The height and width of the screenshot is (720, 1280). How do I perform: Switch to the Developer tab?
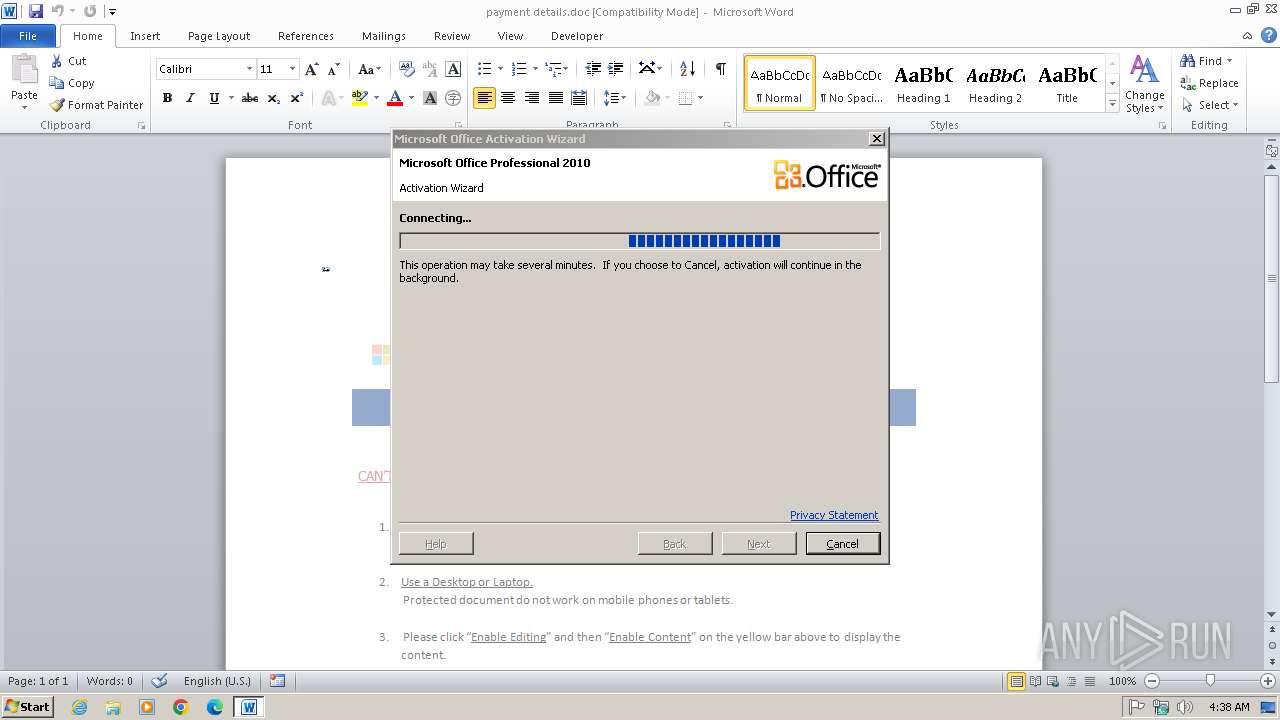[577, 36]
